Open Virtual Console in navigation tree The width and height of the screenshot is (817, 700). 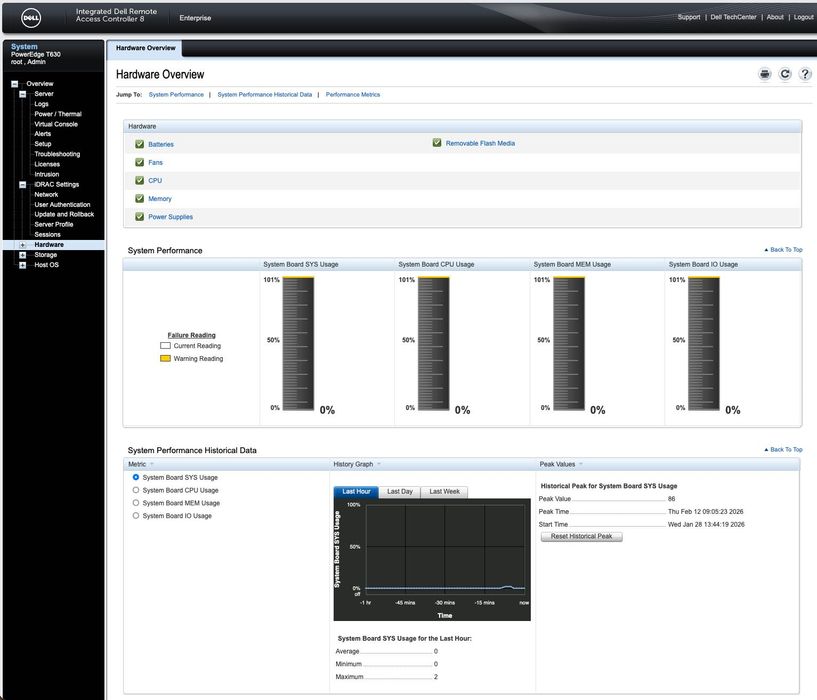pos(56,125)
